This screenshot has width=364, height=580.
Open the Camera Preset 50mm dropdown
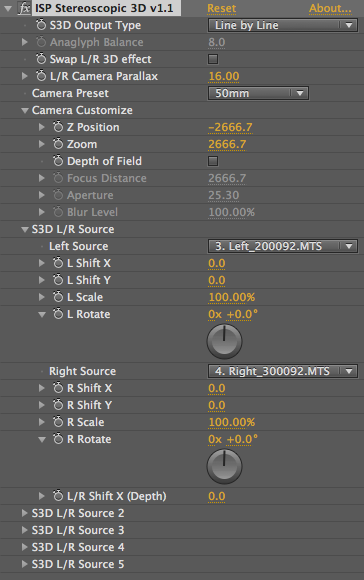click(258, 93)
